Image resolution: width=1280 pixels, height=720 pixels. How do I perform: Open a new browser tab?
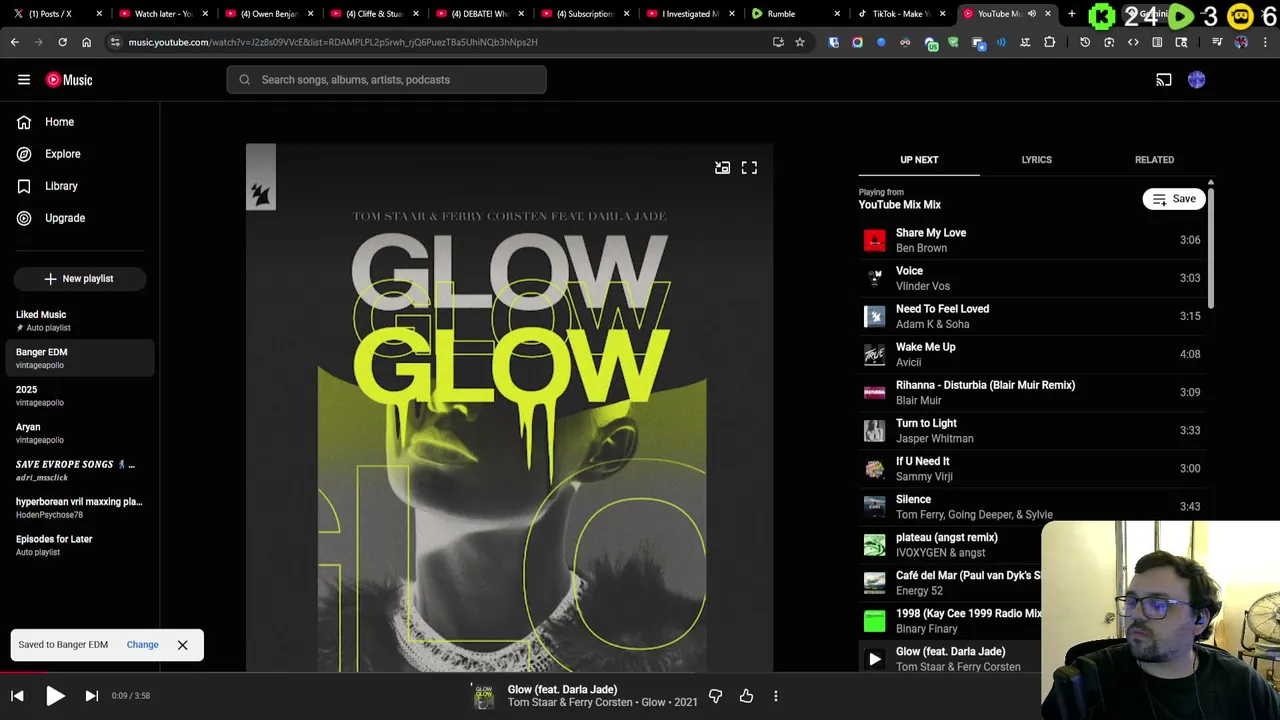click(1071, 14)
